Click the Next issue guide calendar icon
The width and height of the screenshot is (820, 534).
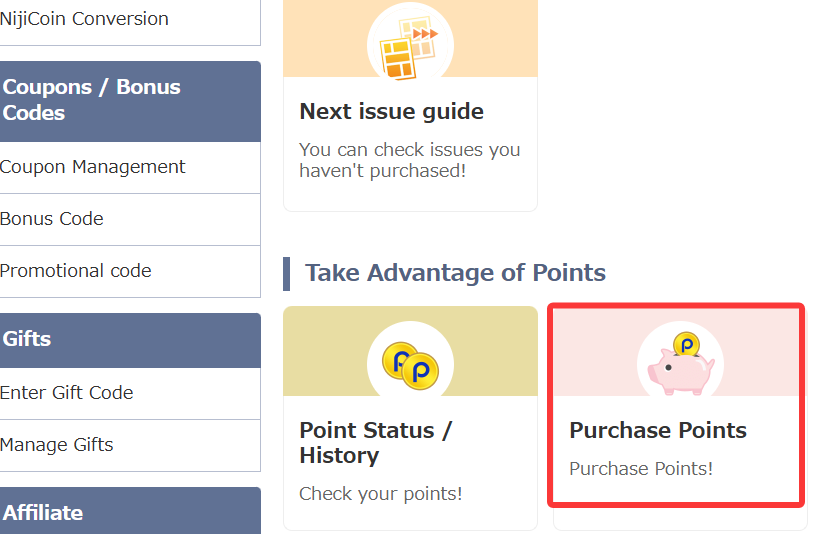coord(410,44)
